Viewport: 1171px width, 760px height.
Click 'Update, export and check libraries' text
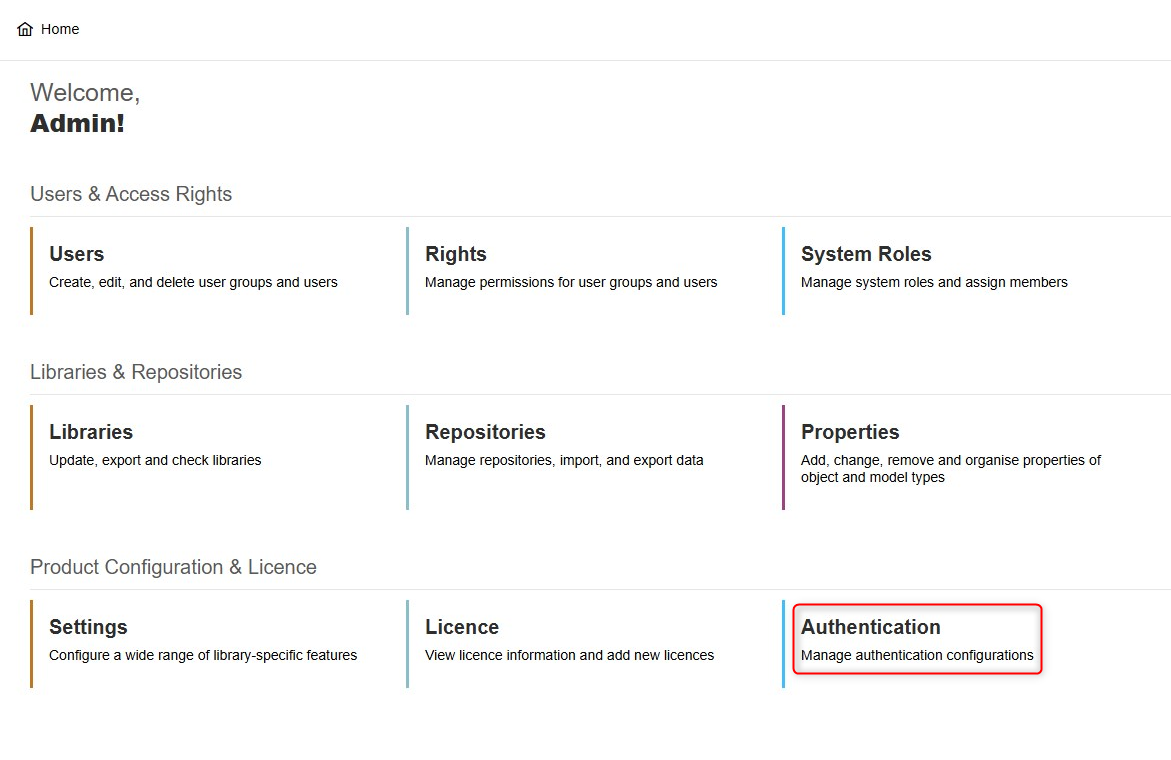click(x=155, y=461)
